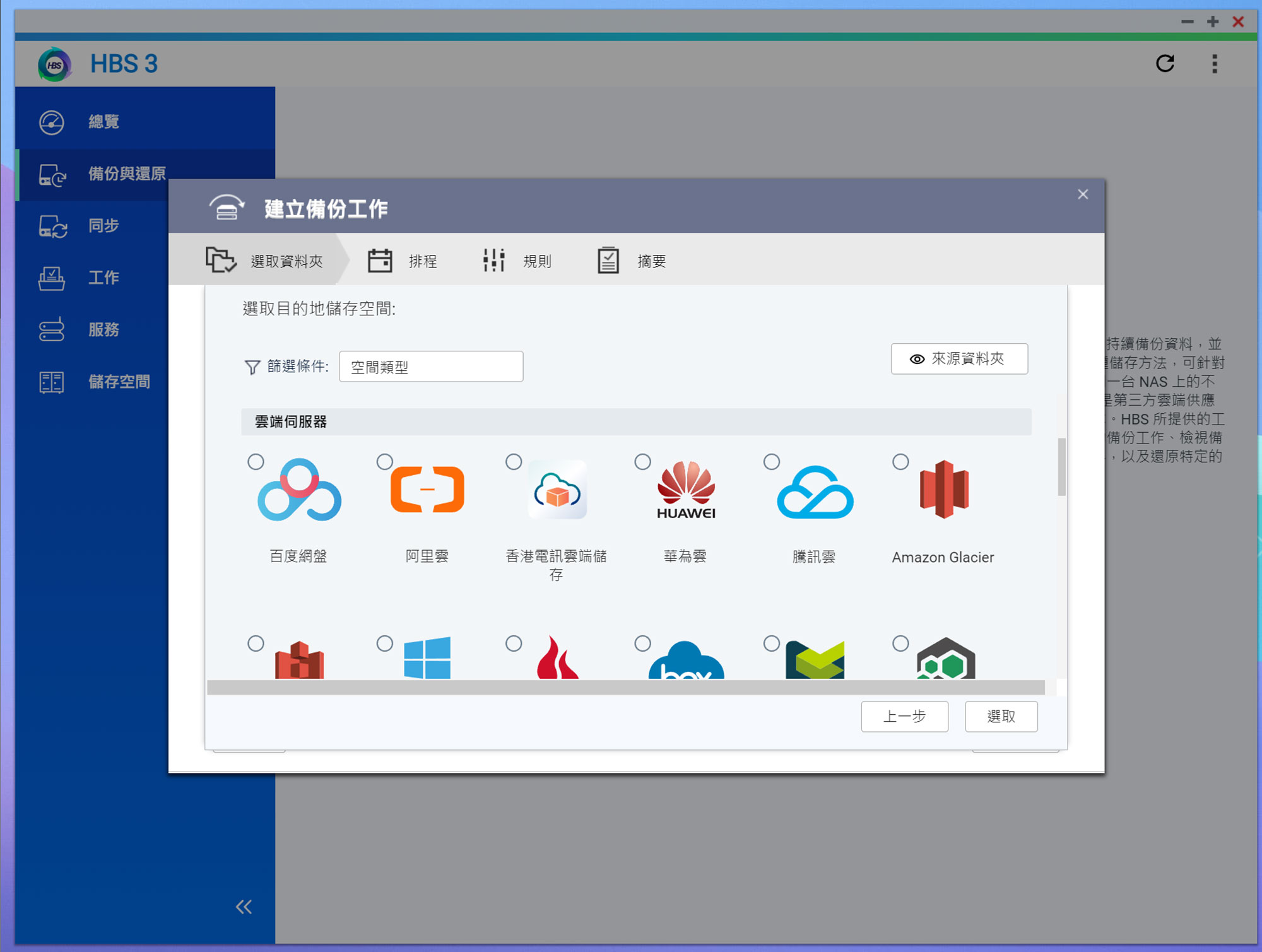Close the 建立備份工作 dialog

click(x=1083, y=194)
